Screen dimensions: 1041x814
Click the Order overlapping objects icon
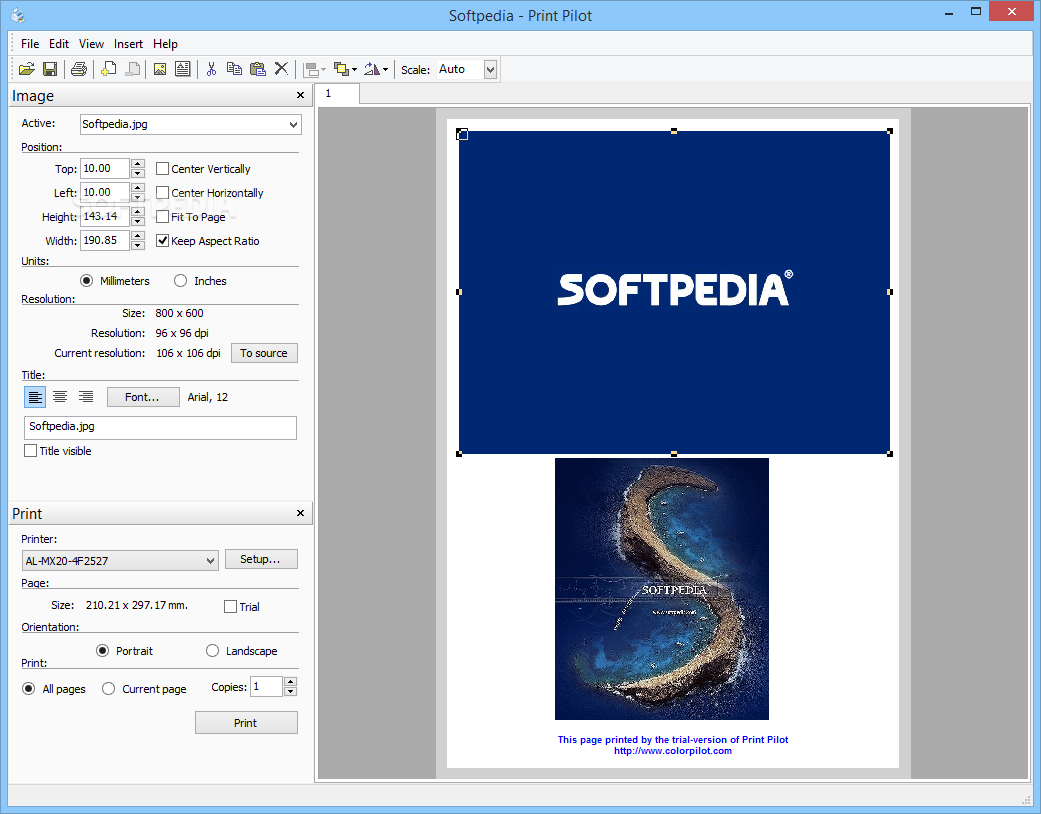click(341, 69)
